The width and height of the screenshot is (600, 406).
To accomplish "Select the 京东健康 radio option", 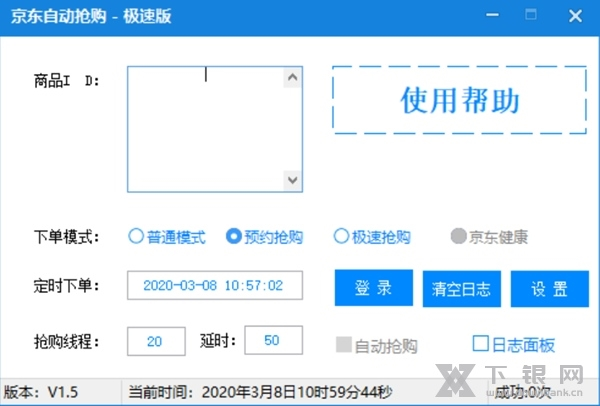I will point(489,237).
